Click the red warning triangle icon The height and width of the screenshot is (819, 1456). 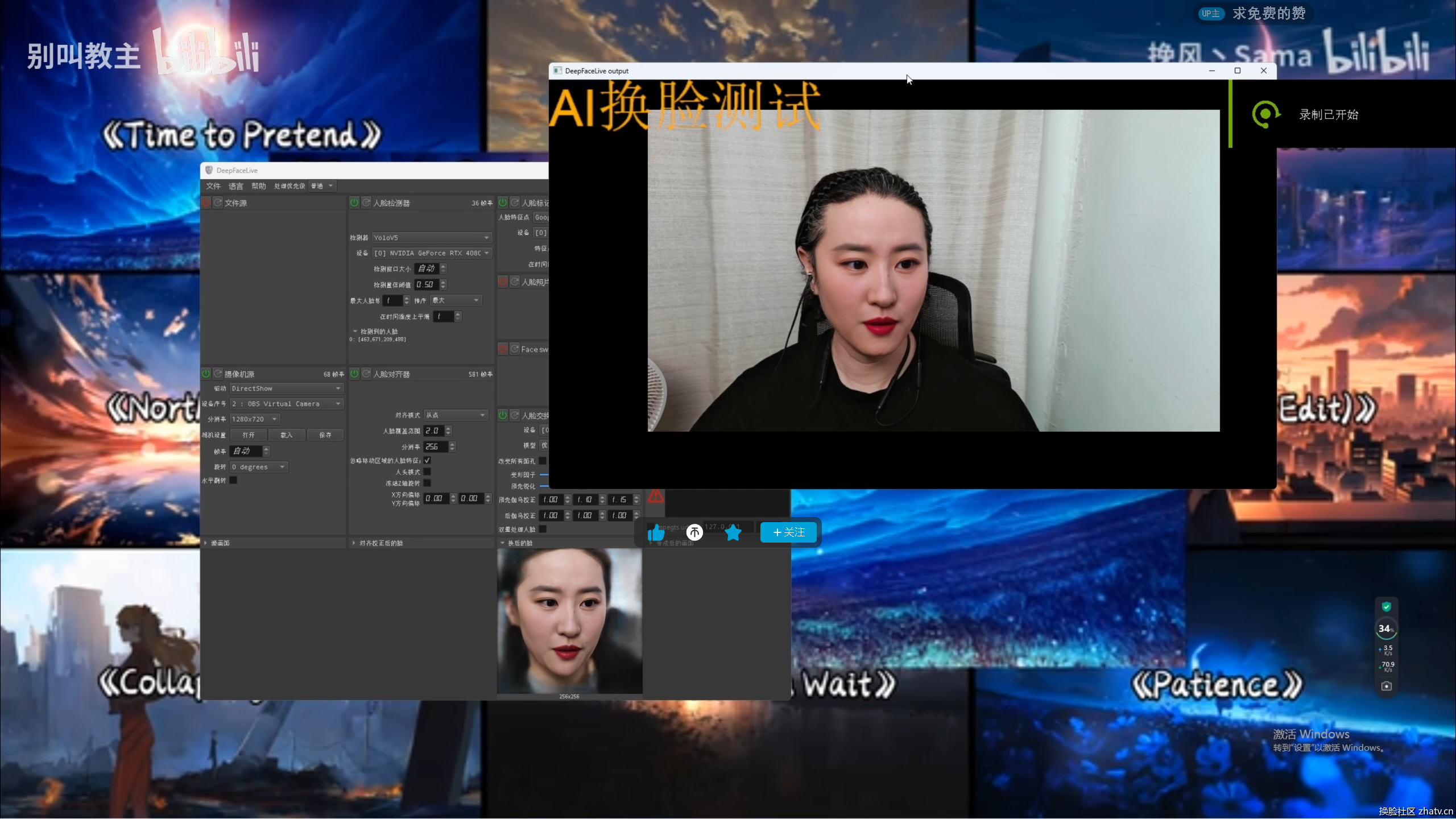point(655,496)
